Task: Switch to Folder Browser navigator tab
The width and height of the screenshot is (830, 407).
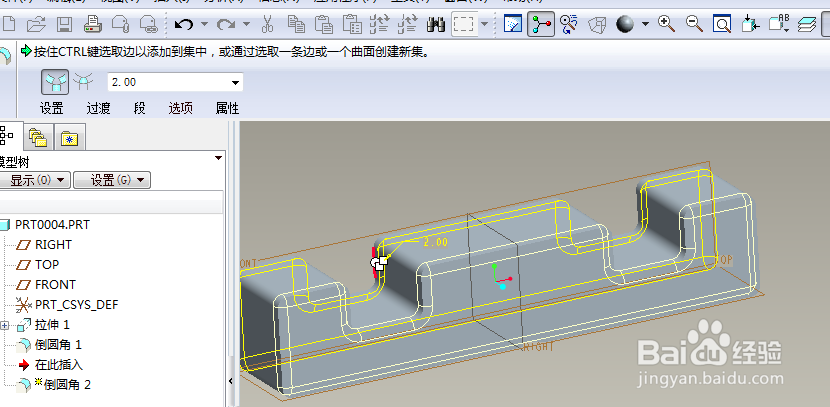Action: (x=38, y=139)
